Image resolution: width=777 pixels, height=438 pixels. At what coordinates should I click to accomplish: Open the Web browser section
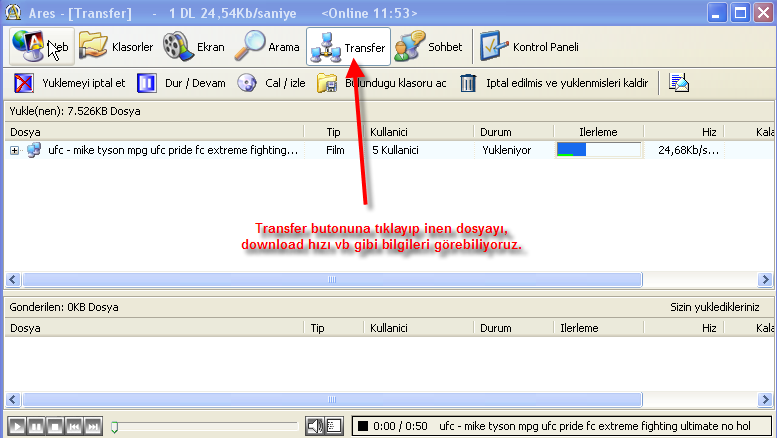(38, 47)
